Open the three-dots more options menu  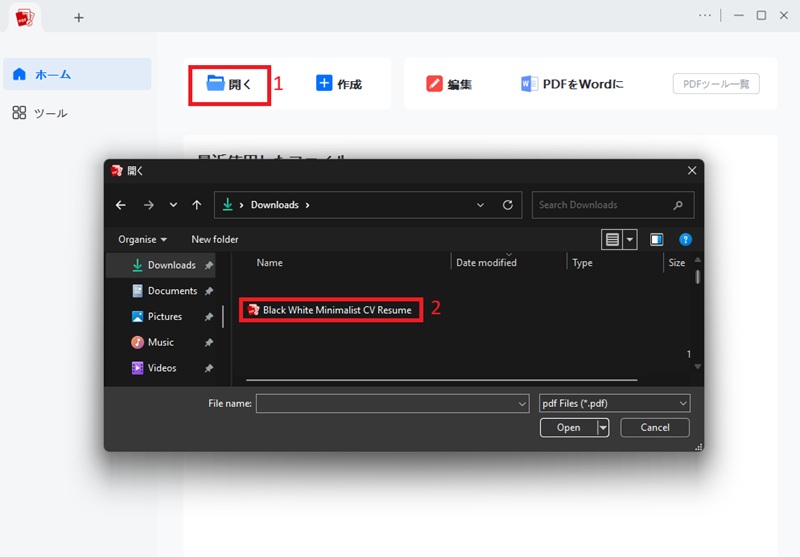coord(705,16)
